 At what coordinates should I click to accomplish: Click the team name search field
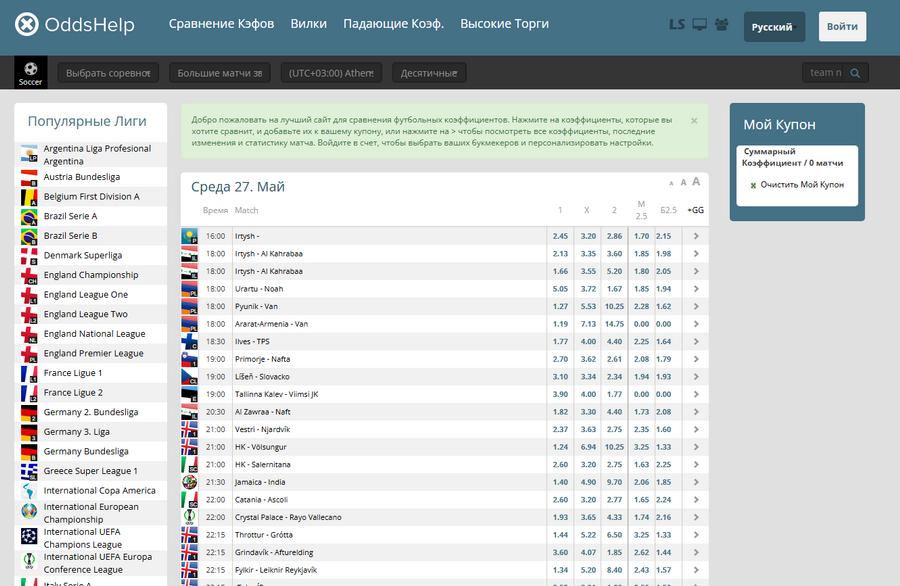click(x=826, y=73)
